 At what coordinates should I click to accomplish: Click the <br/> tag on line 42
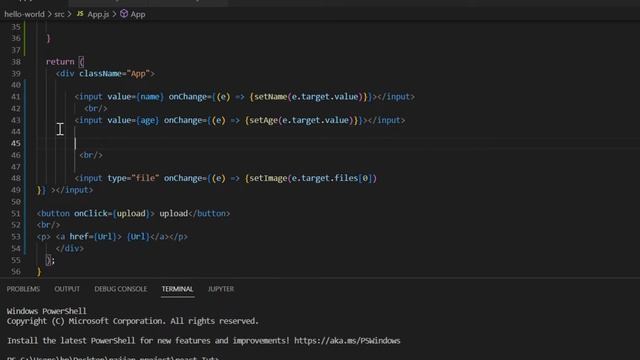pos(96,109)
